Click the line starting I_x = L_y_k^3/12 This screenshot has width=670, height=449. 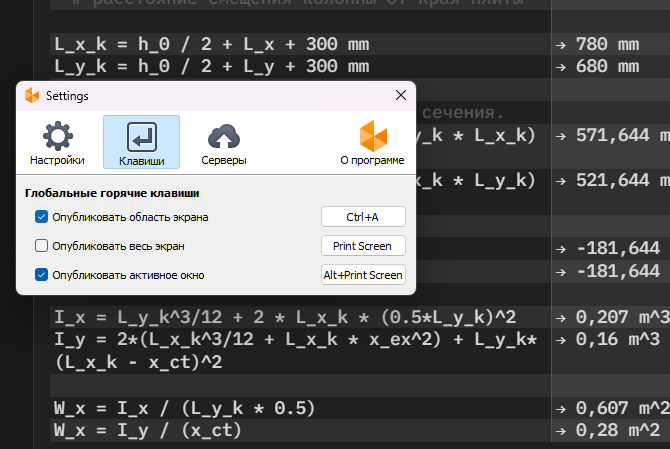pos(285,317)
